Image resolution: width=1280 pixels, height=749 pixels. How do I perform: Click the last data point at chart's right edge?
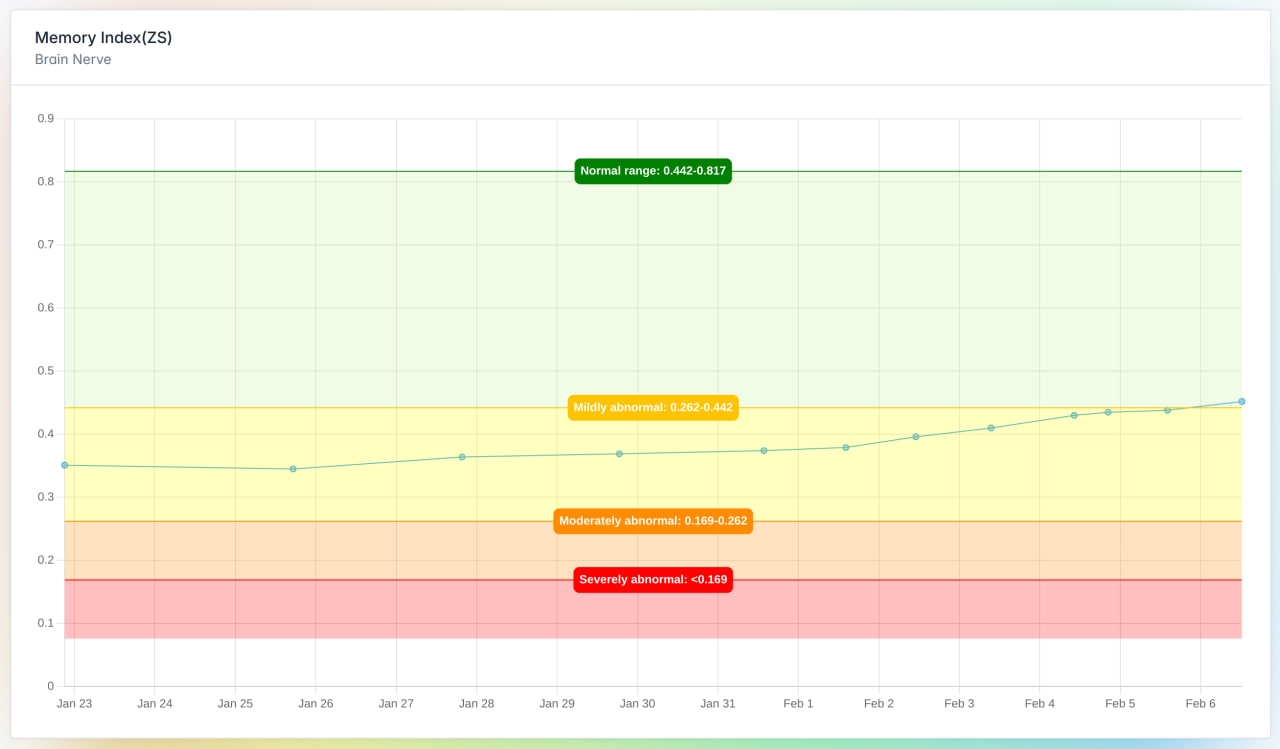(1241, 401)
